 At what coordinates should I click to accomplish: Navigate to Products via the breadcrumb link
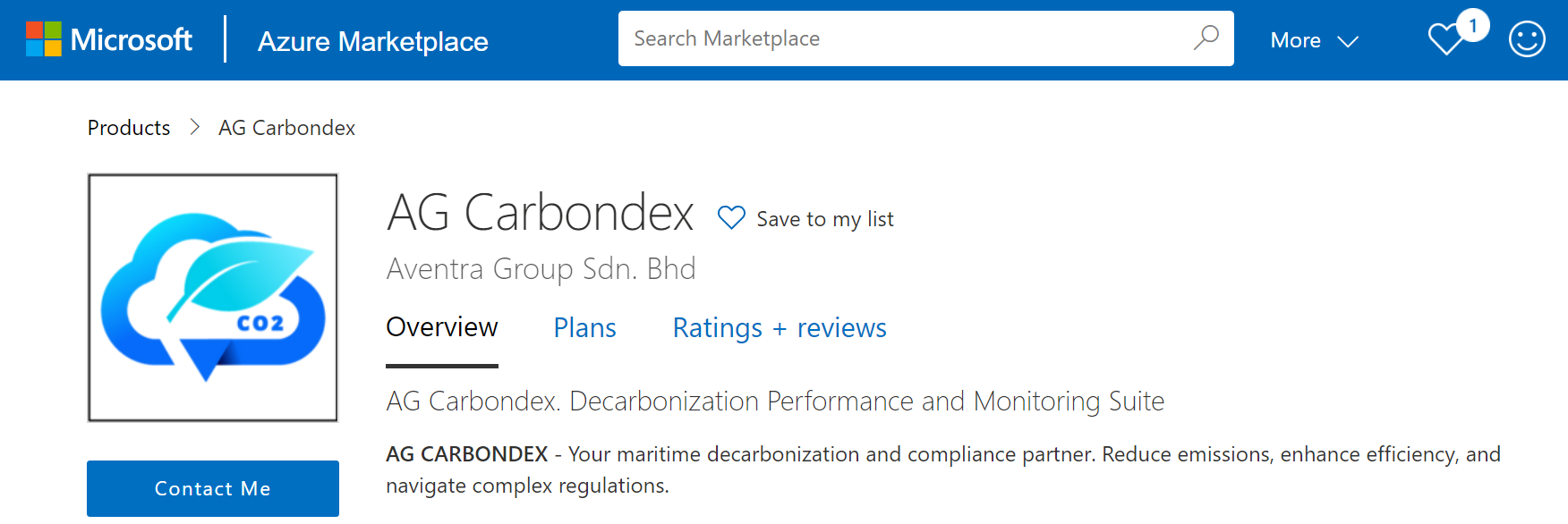point(128,128)
